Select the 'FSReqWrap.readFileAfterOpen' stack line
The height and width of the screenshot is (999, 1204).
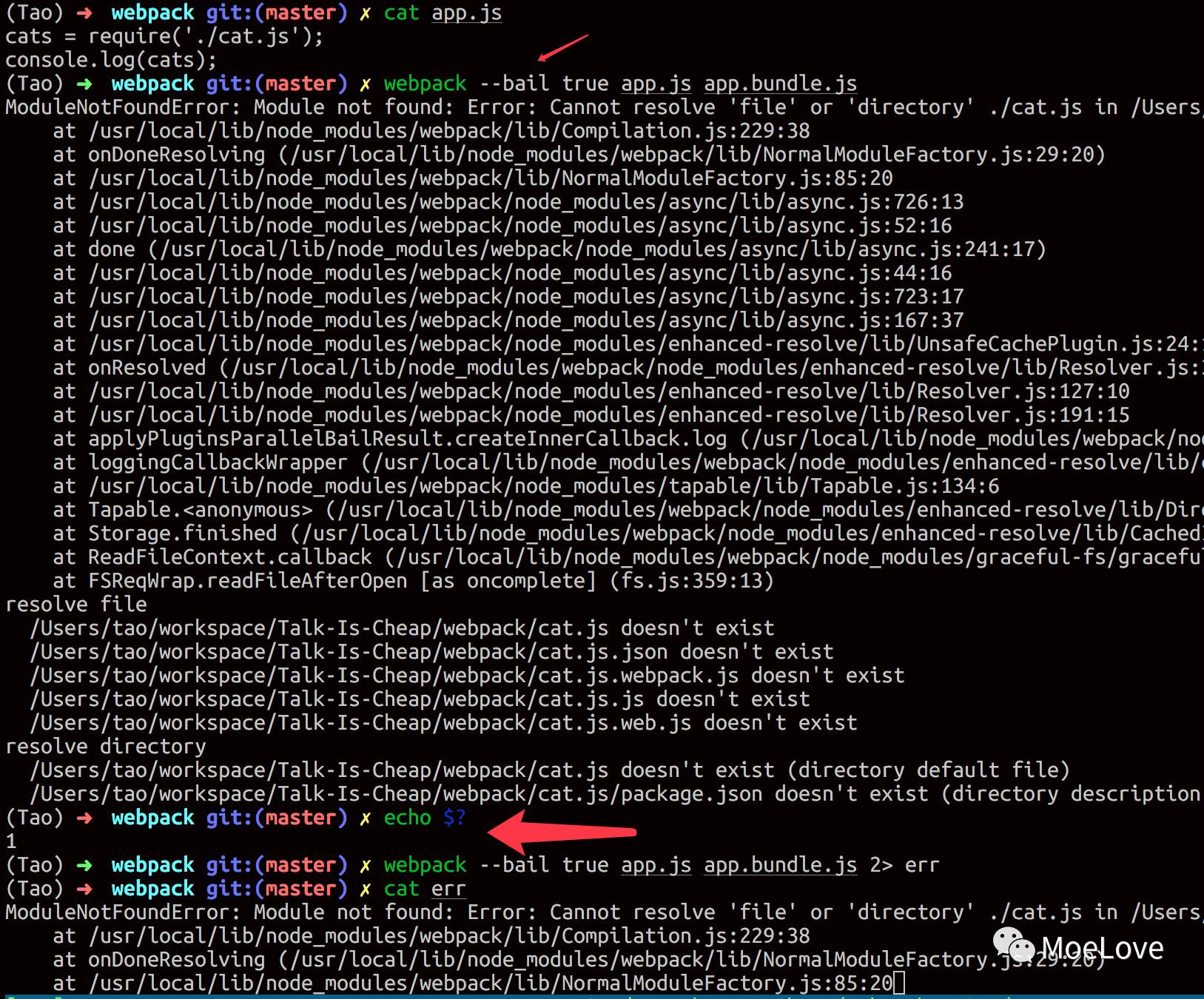(414, 581)
